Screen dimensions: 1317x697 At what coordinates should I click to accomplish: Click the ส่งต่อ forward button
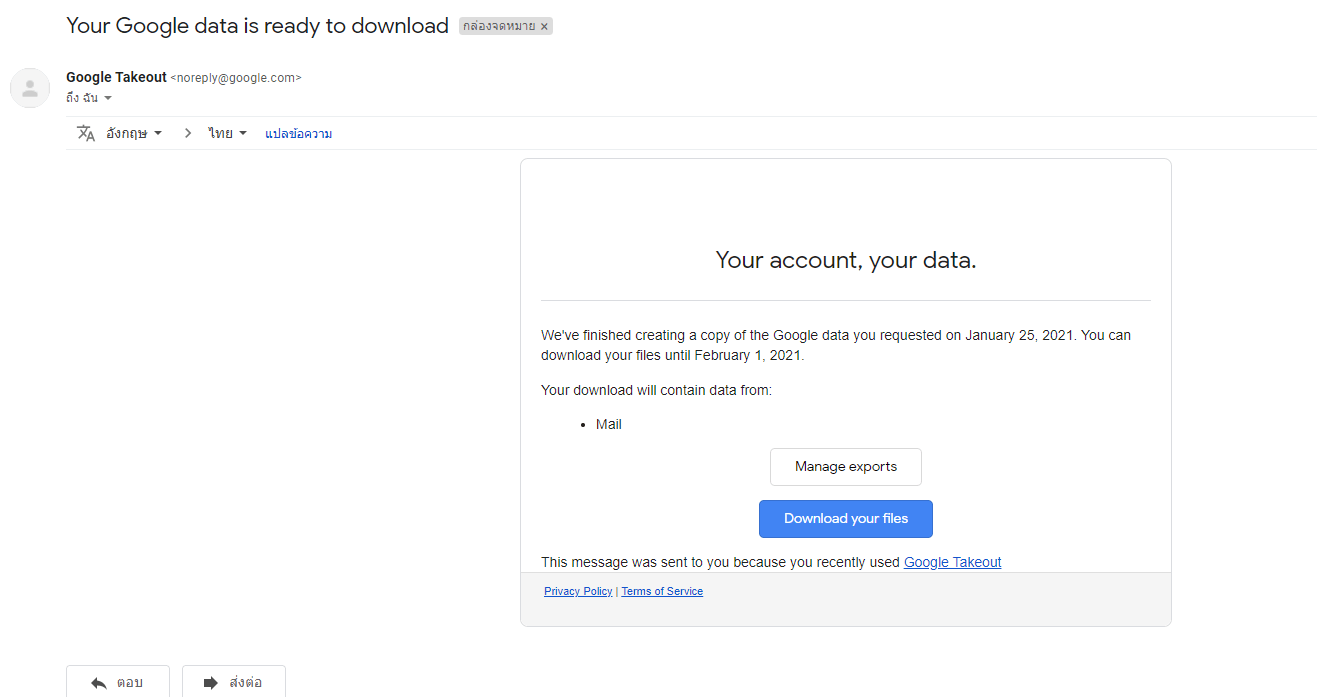tap(234, 682)
